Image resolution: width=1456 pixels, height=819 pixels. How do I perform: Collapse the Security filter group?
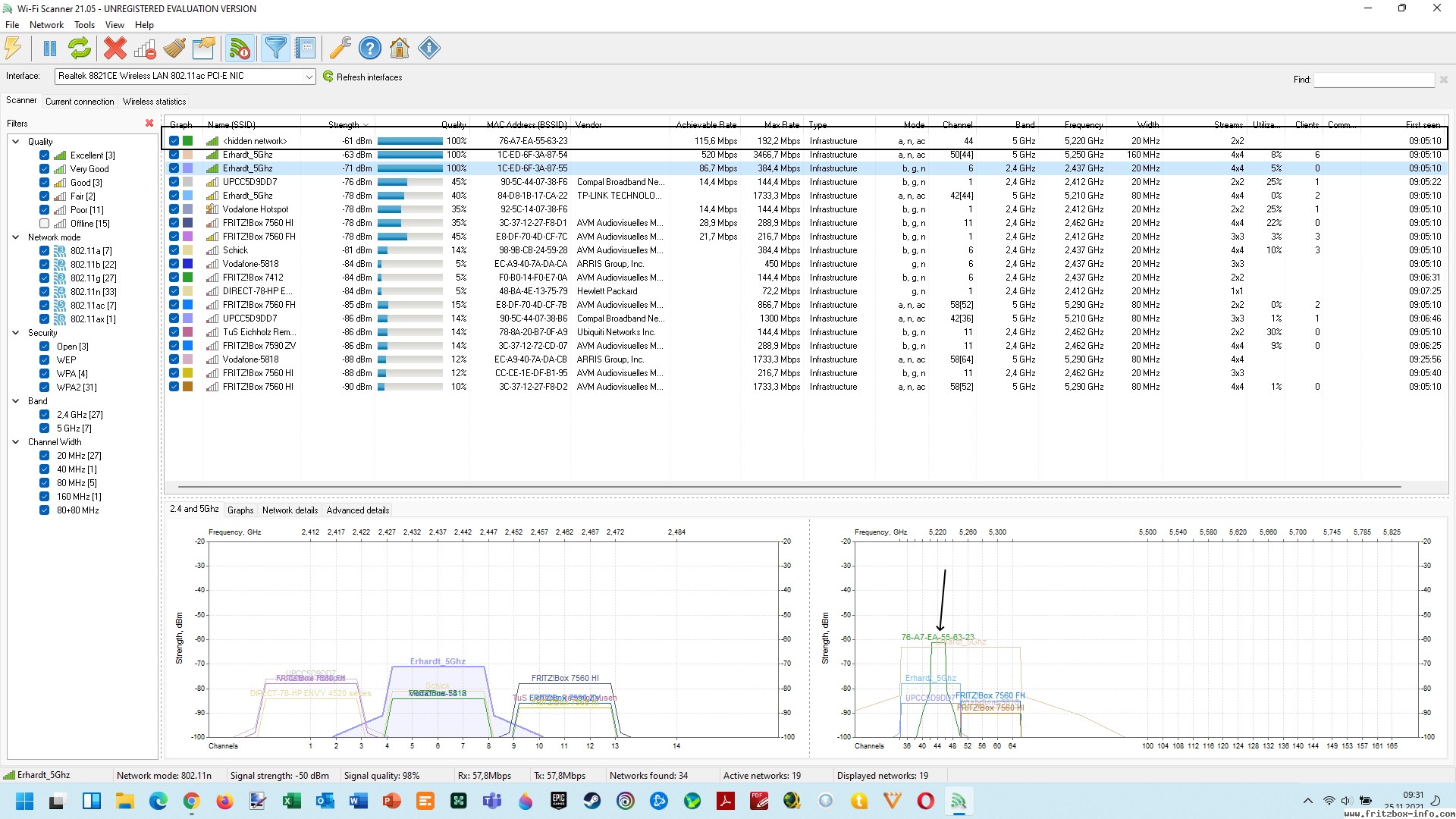click(16, 333)
